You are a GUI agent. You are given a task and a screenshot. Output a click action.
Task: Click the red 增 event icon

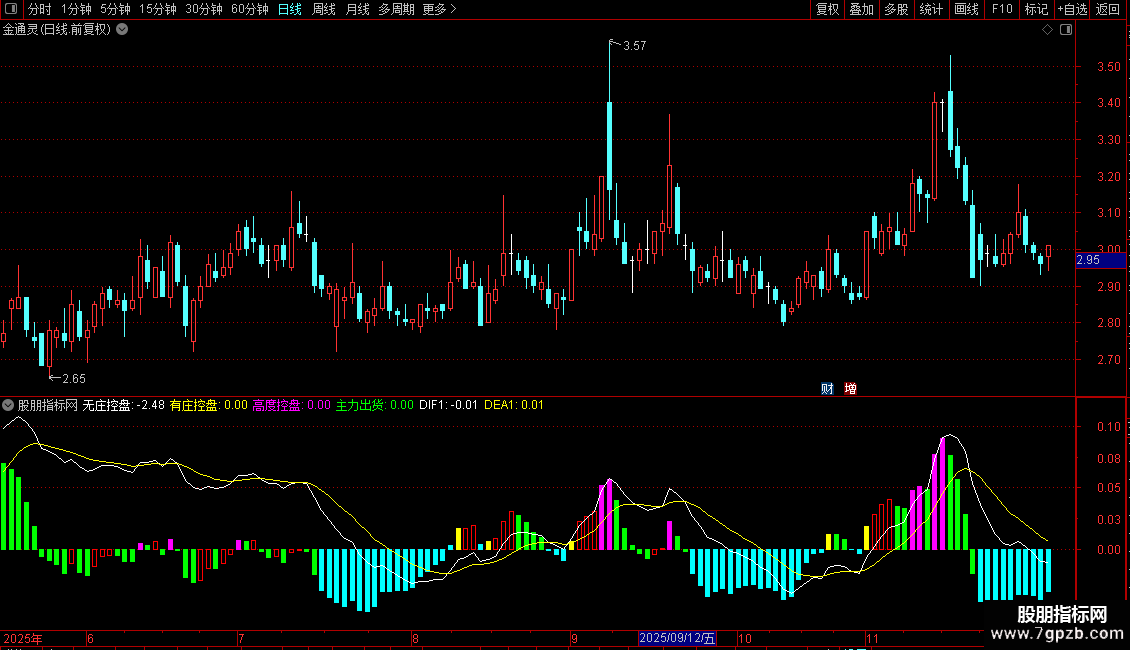(850, 389)
